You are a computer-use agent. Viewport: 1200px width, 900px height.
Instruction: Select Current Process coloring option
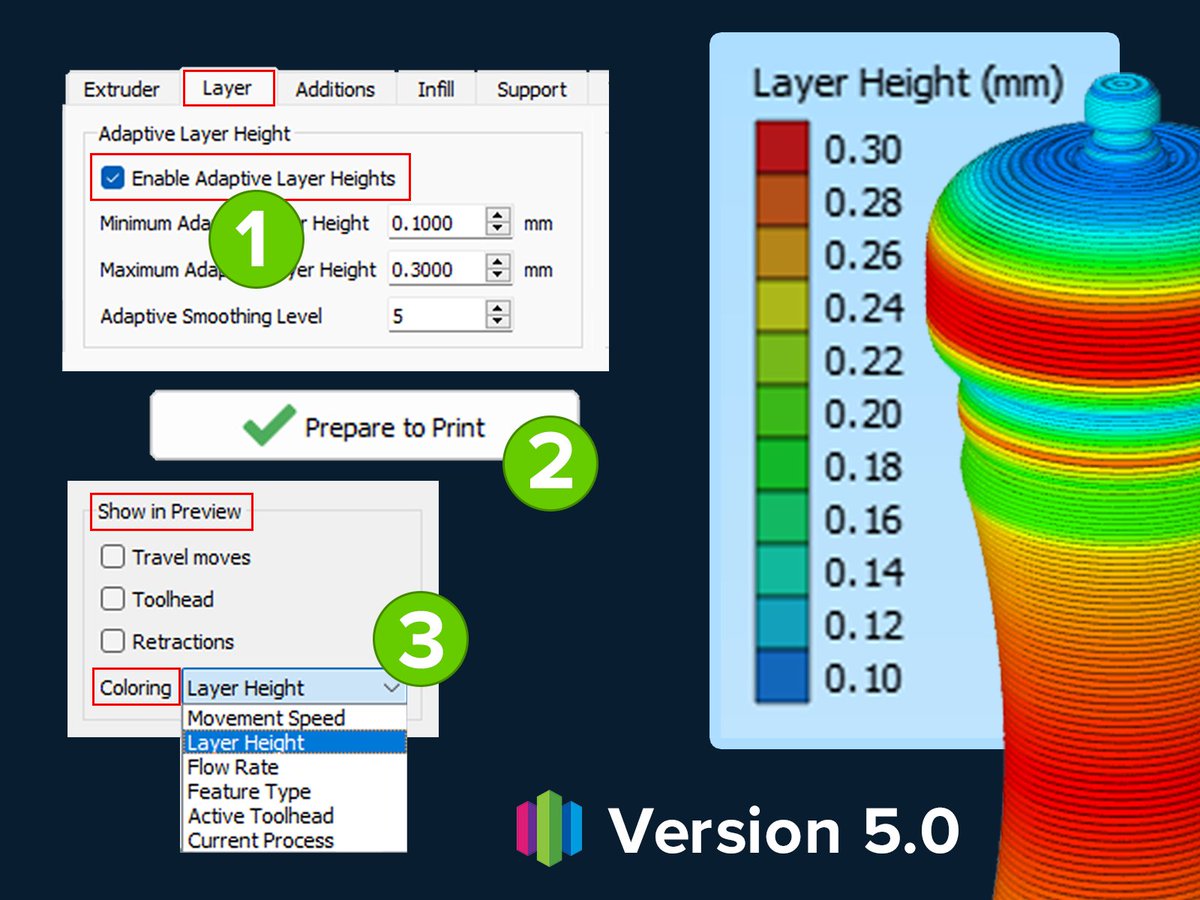click(x=295, y=840)
